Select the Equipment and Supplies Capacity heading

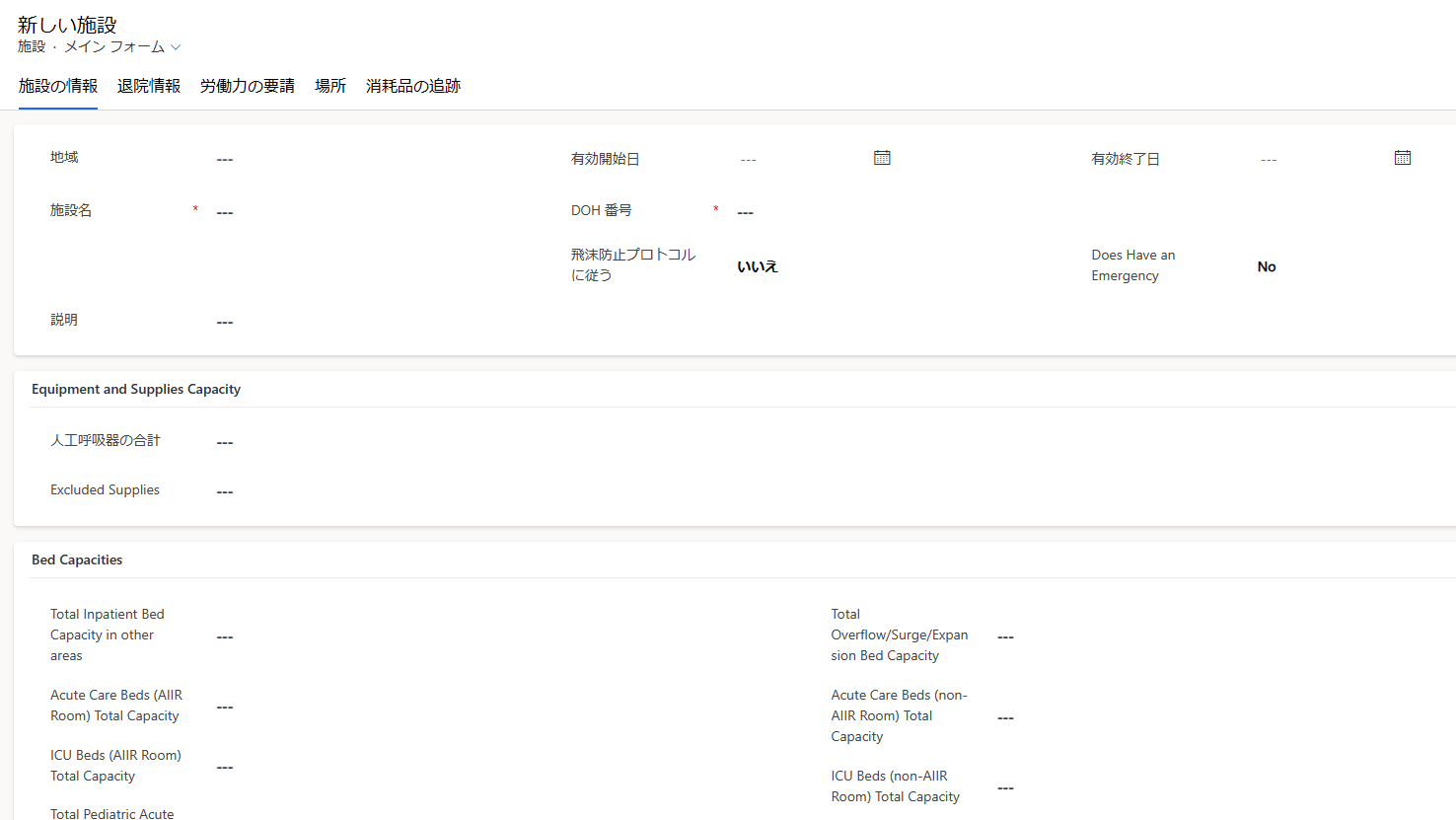coord(136,389)
